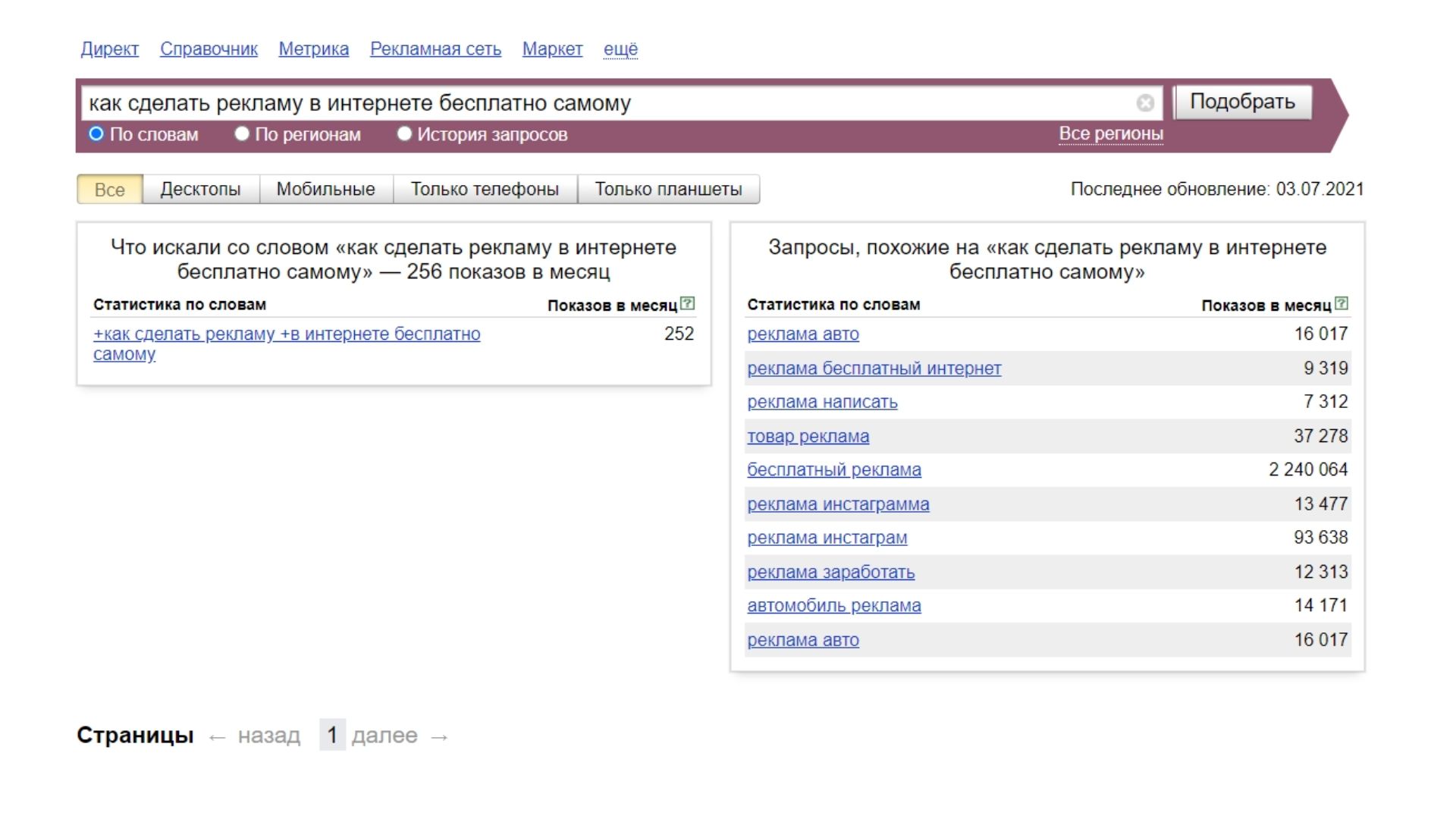Image resolution: width=1456 pixels, height=819 pixels.
Task: Select the 'По словам' radio button
Action: 96,134
